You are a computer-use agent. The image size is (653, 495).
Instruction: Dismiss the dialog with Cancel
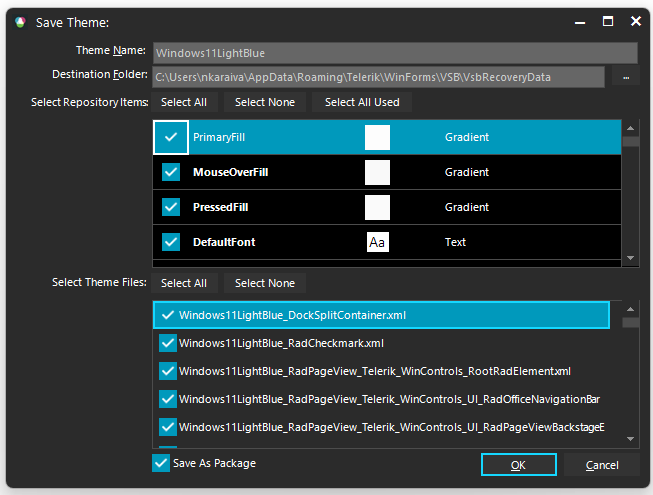602,465
